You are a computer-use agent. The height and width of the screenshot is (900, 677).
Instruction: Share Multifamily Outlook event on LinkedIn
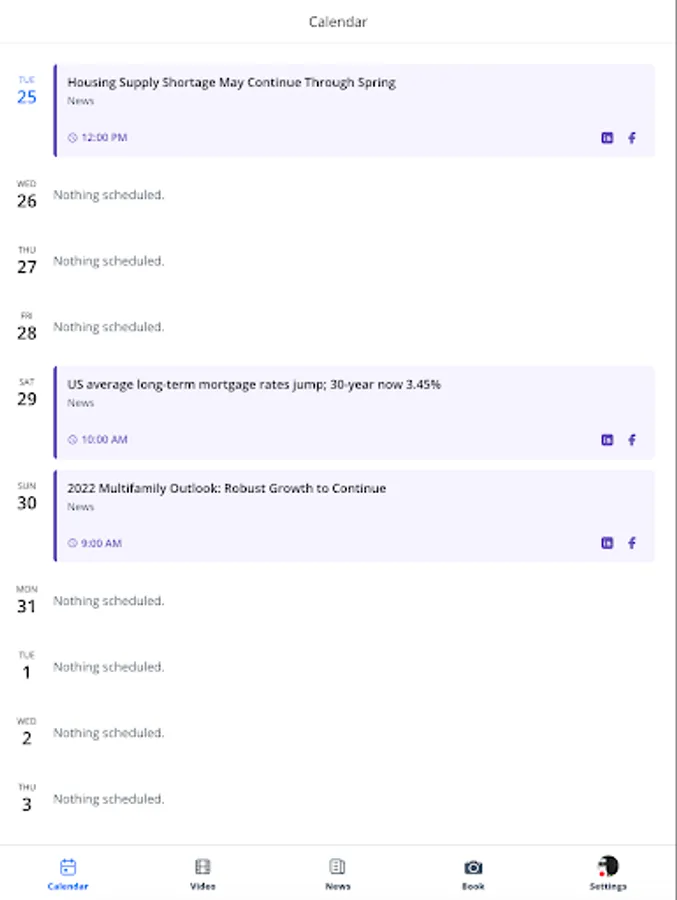point(607,543)
